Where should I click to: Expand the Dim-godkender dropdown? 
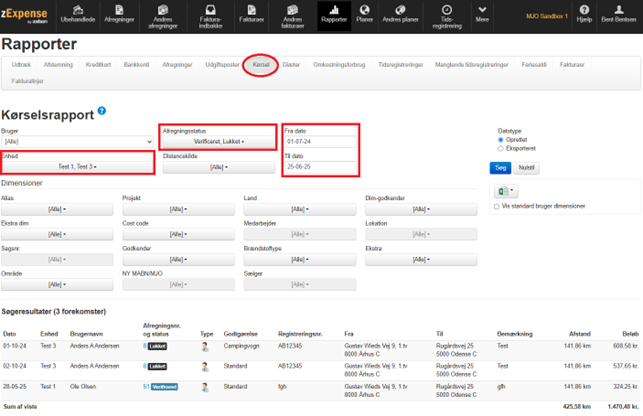click(x=421, y=209)
